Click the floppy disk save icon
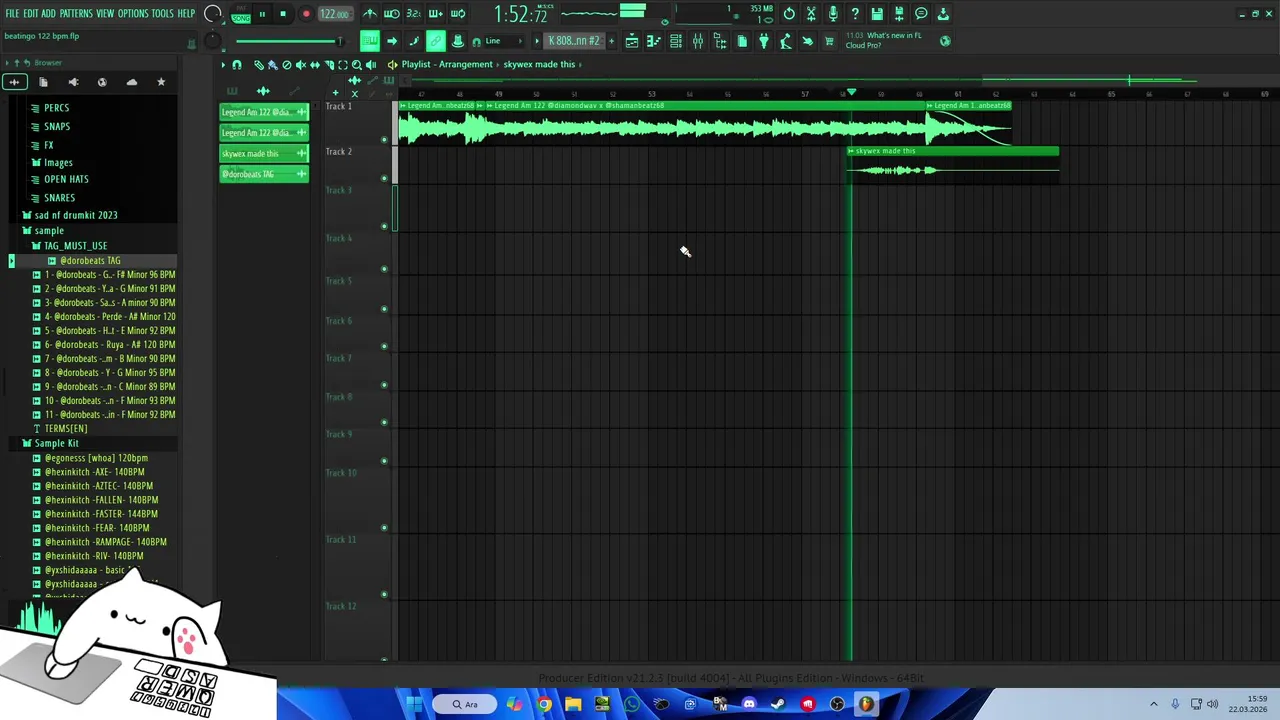This screenshot has height=720, width=1280. pos(876,14)
